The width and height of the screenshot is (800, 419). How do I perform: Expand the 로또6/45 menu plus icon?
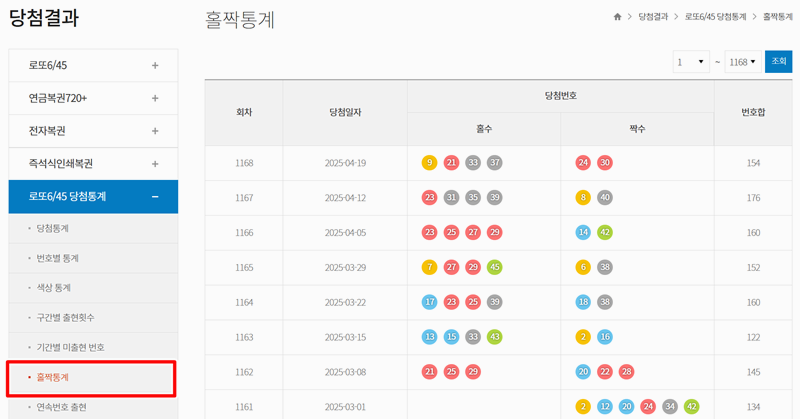[x=155, y=65]
